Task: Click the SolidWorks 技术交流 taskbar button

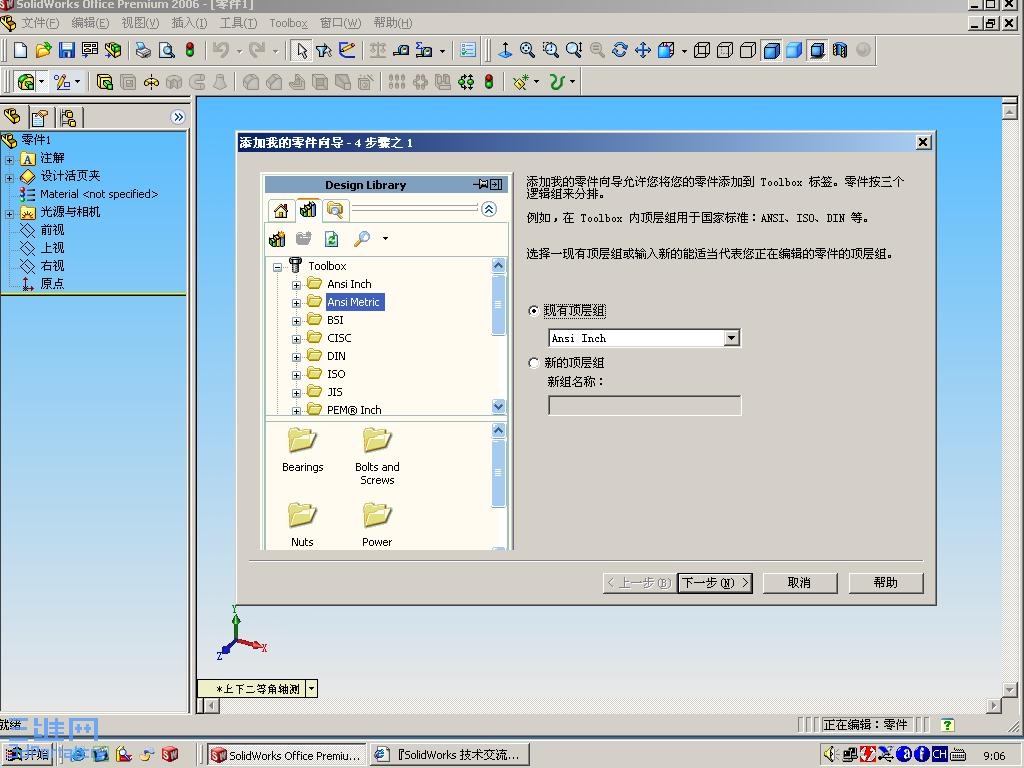Action: [449, 755]
